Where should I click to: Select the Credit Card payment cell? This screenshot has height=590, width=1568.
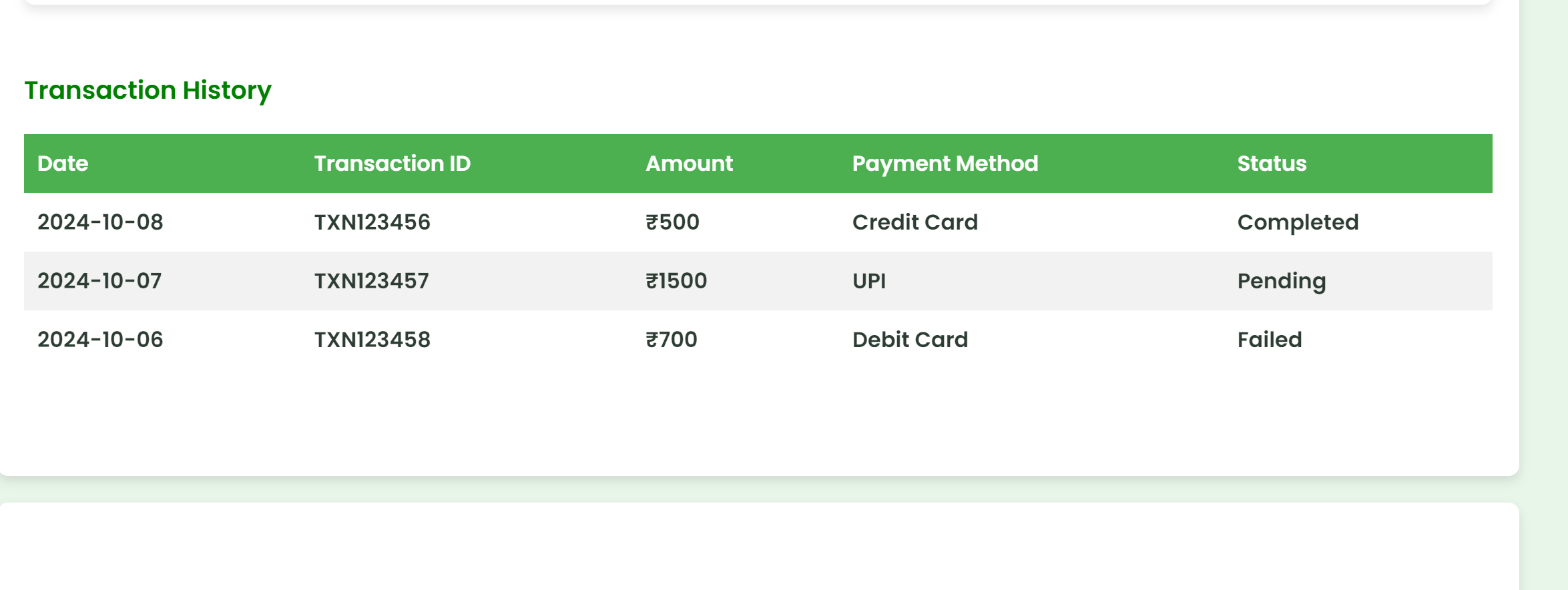tap(915, 222)
